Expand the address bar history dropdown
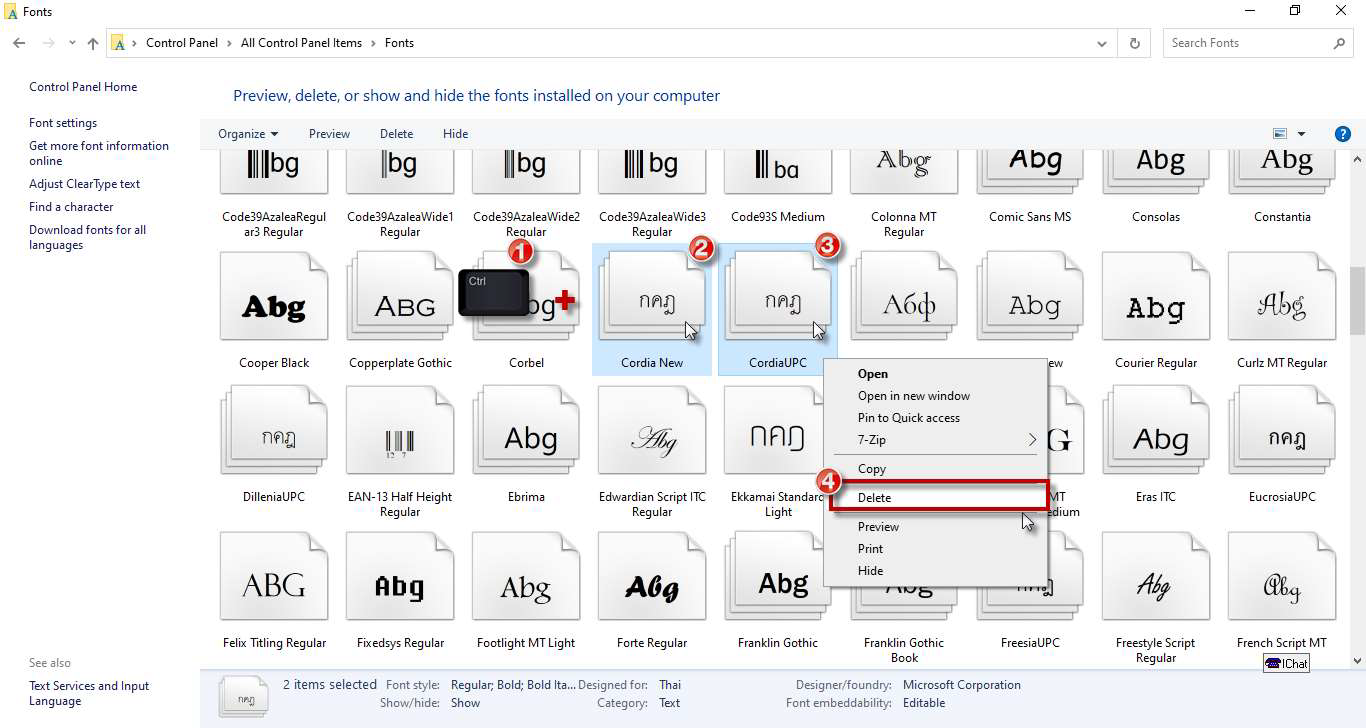The height and width of the screenshot is (728, 1366). (x=1102, y=43)
